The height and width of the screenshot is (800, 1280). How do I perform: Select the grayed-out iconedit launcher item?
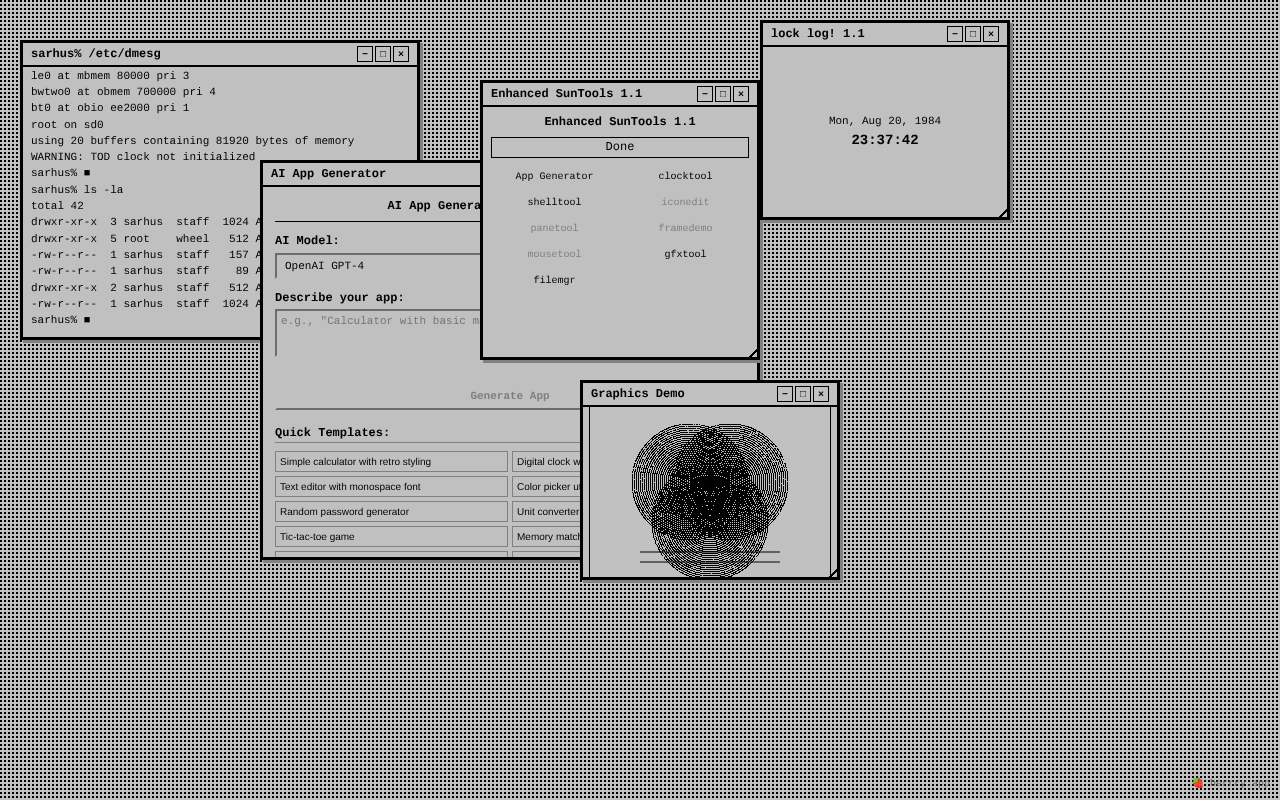point(685,202)
